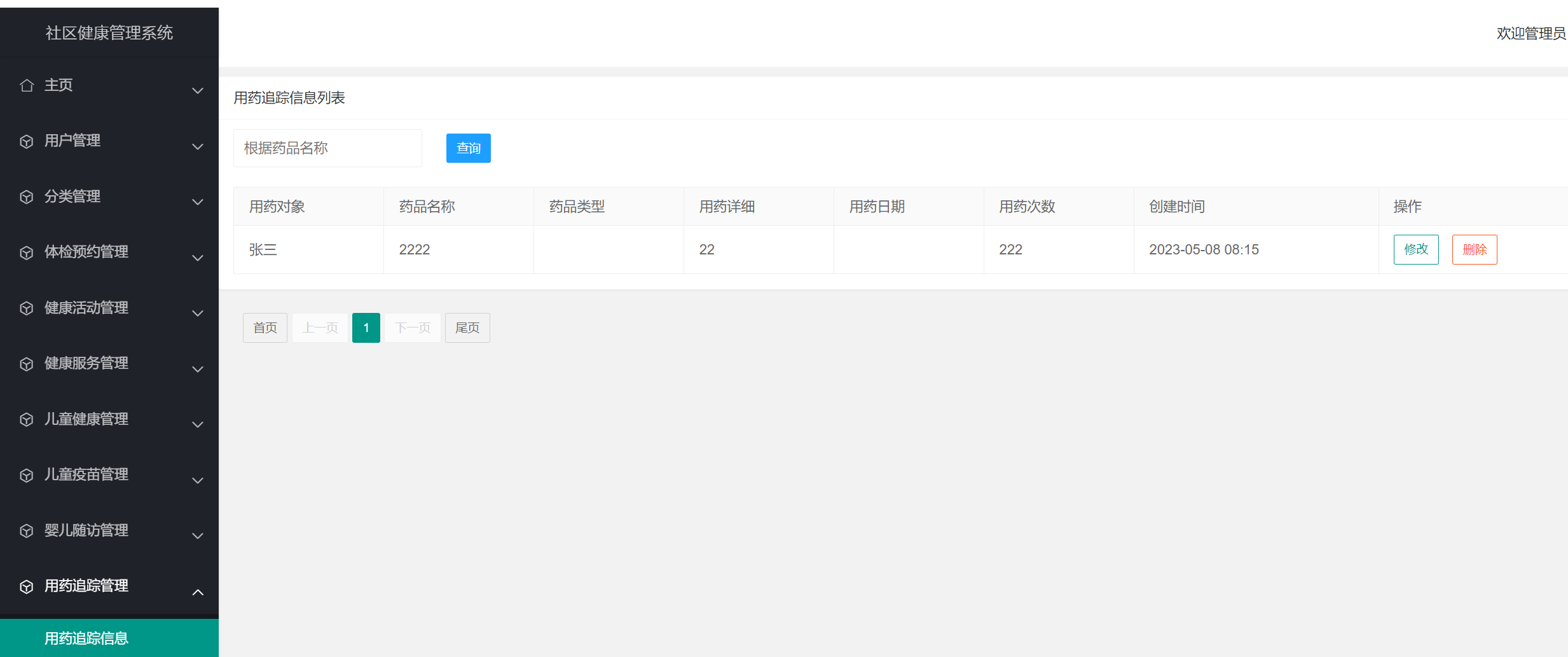The width and height of the screenshot is (1568, 657).
Task: Expand the 婴儿随访管理 chevron arrow
Action: pyautogui.click(x=198, y=536)
